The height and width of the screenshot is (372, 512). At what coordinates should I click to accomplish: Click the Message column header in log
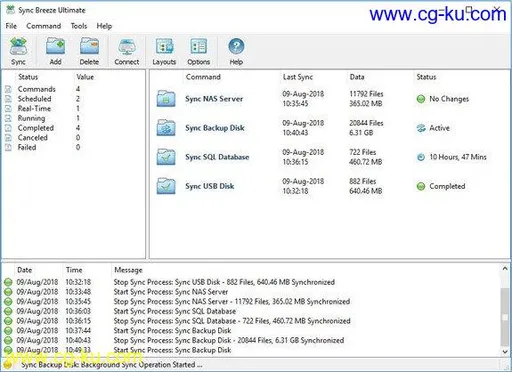[x=128, y=270]
